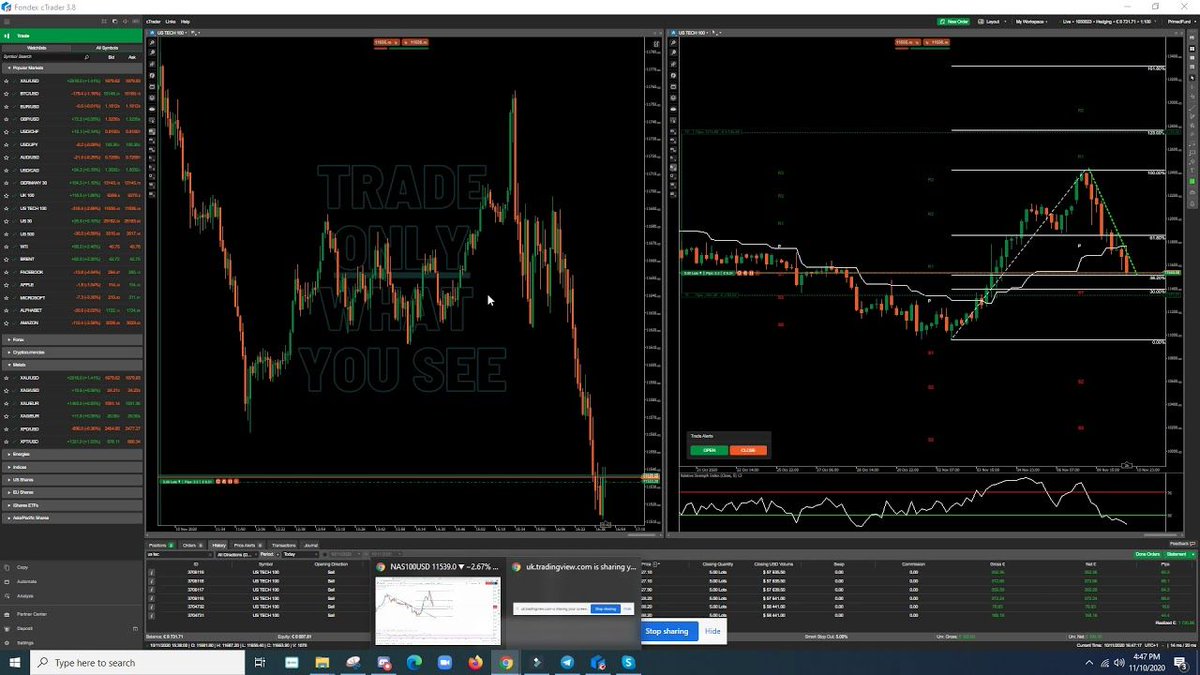Switch to the All Symbols tab
The height and width of the screenshot is (675, 1200).
[x=107, y=47]
